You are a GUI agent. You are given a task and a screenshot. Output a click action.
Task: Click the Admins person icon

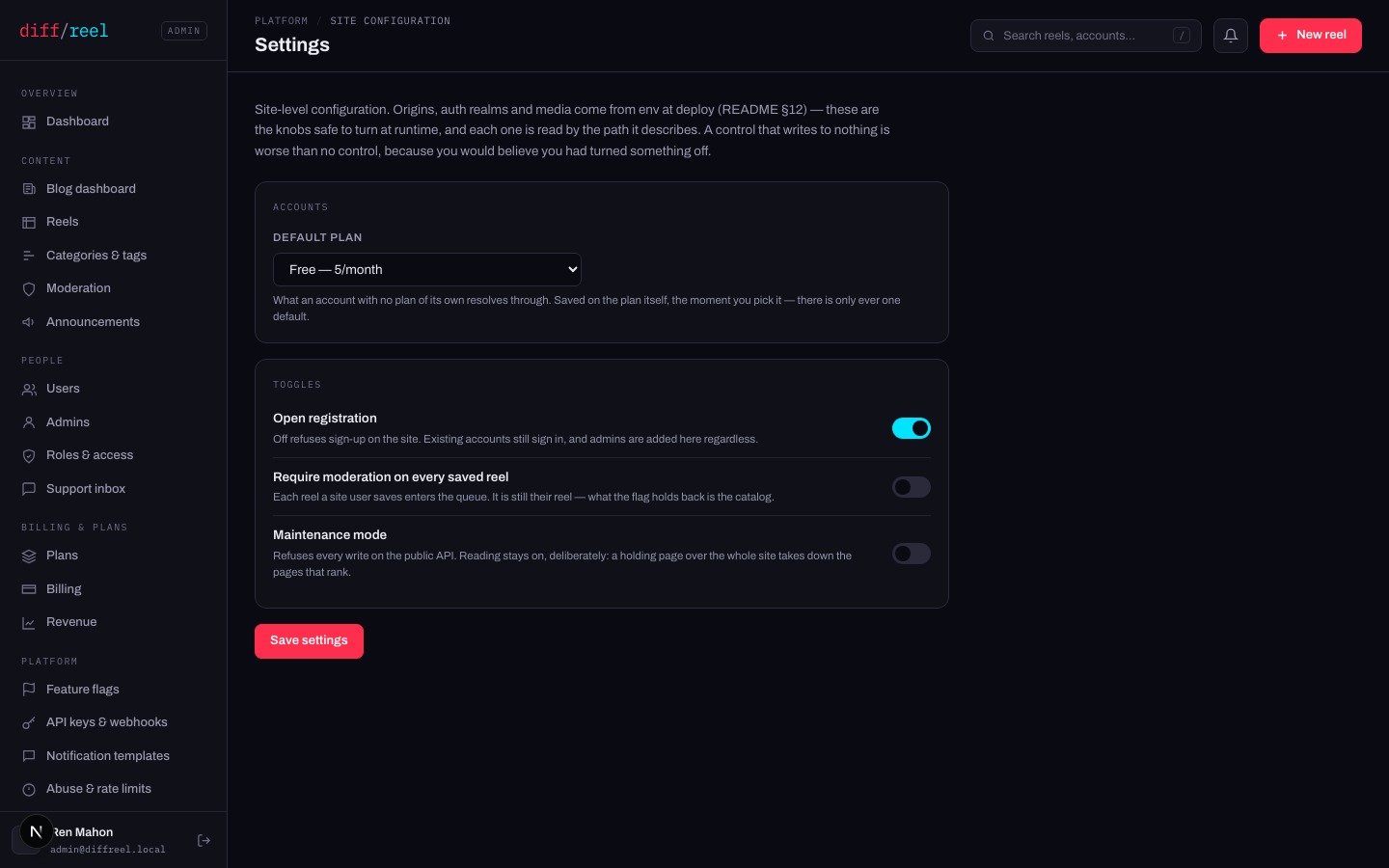[x=29, y=422]
